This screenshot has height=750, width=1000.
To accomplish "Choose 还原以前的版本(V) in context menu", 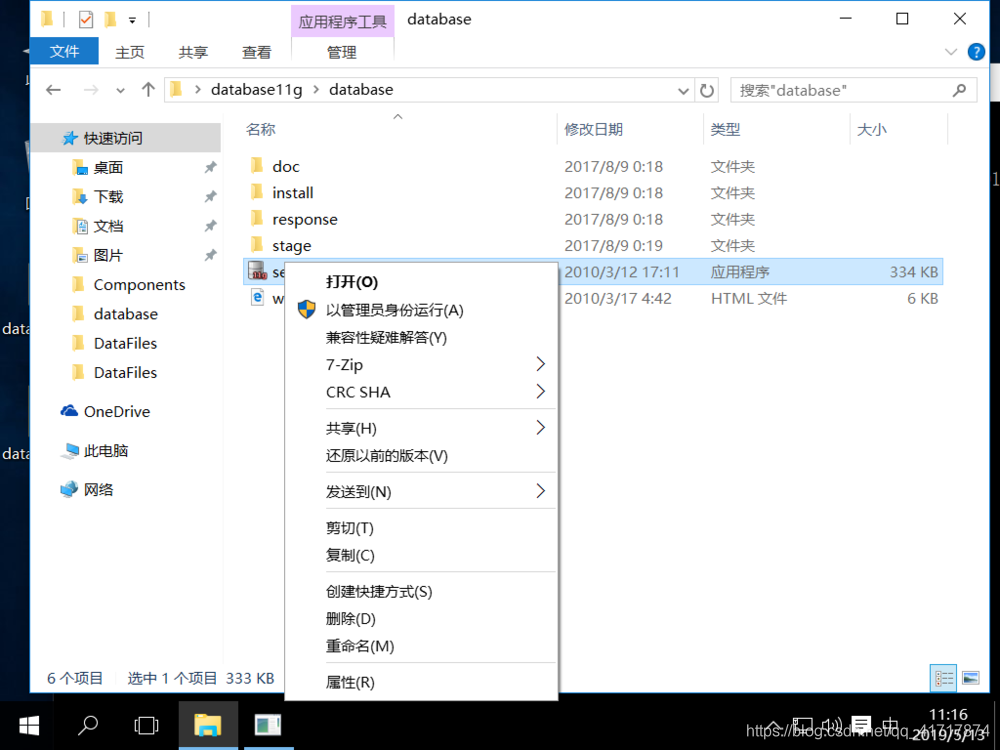I will point(386,455).
